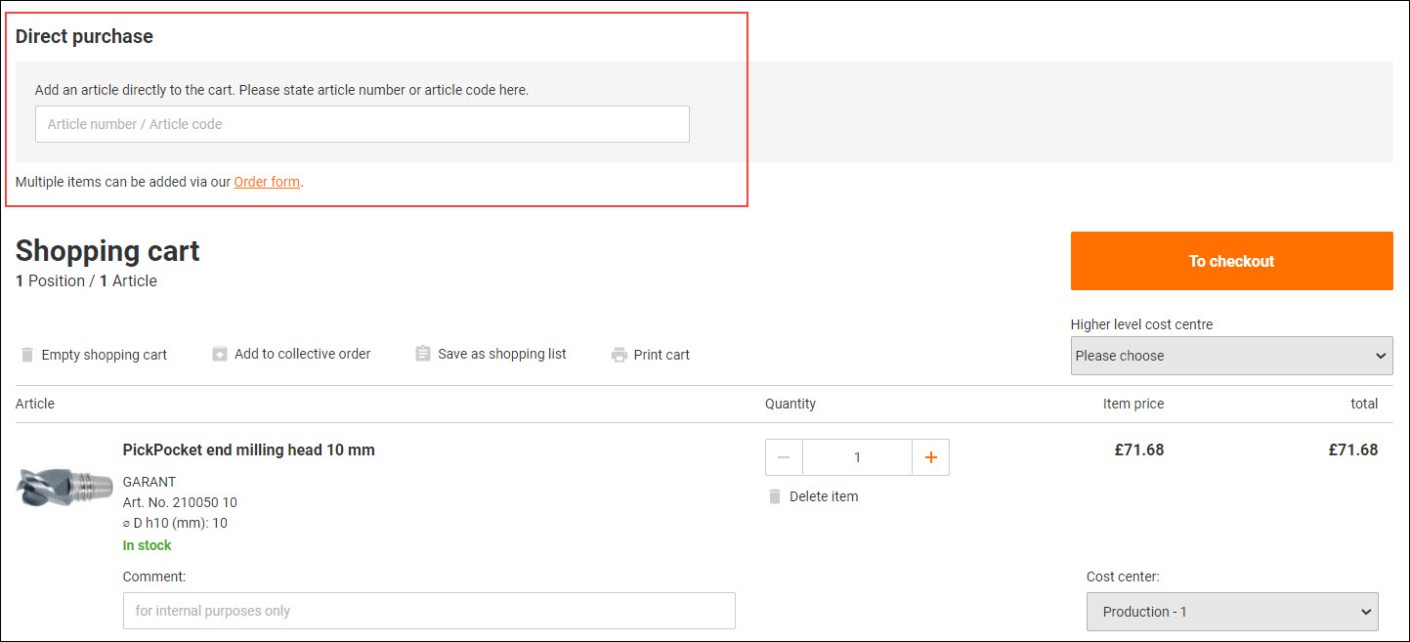Click the green In stock status text

[147, 545]
